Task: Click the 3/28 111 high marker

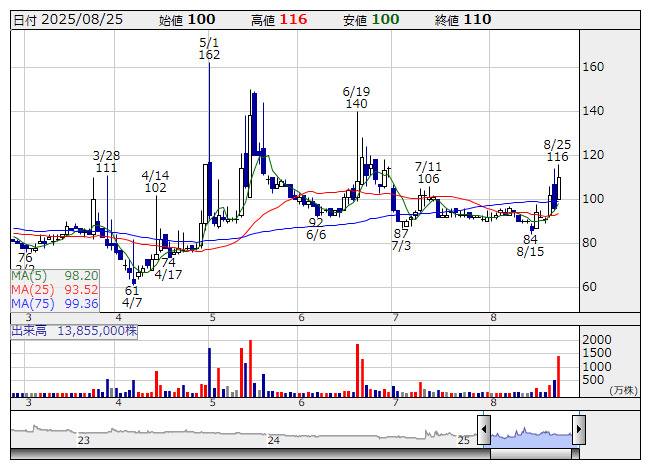Action: 106,162
